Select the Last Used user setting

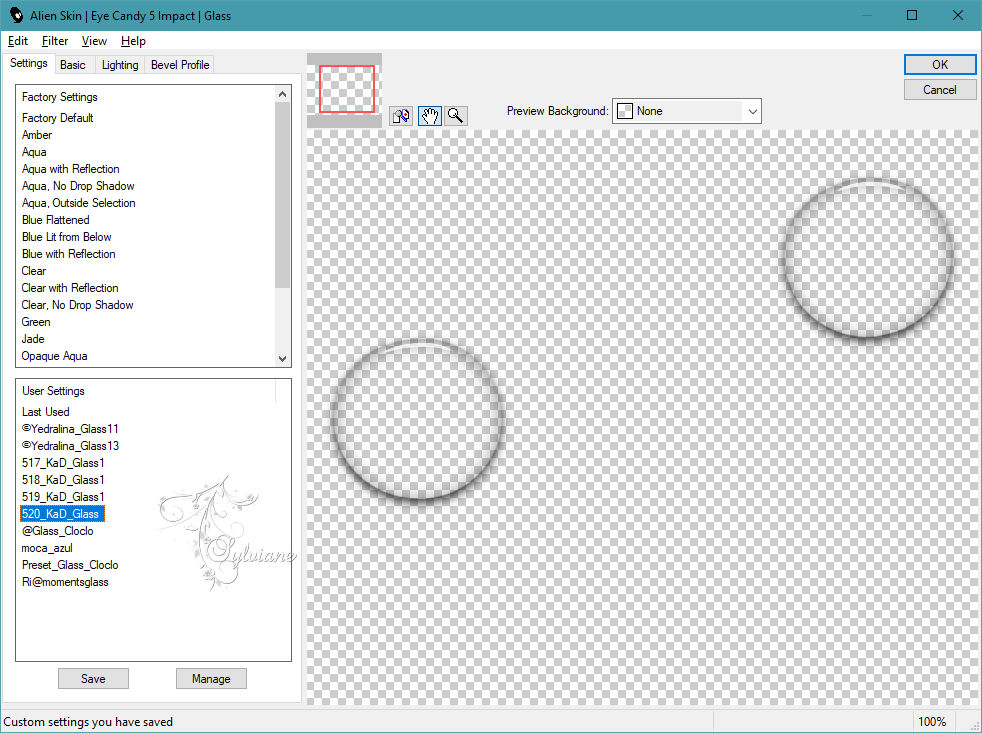point(46,412)
